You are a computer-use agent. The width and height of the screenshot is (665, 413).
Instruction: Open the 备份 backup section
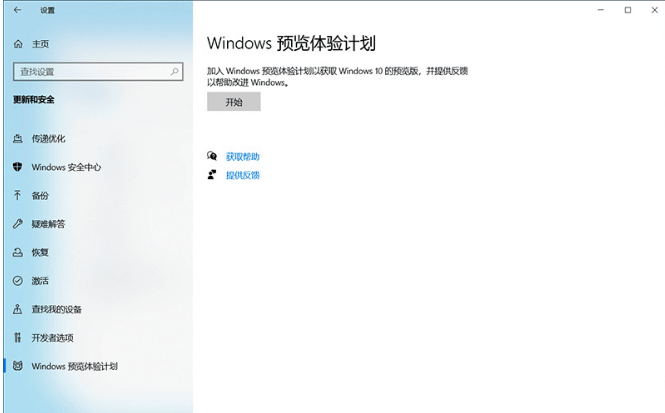pyautogui.click(x=40, y=195)
